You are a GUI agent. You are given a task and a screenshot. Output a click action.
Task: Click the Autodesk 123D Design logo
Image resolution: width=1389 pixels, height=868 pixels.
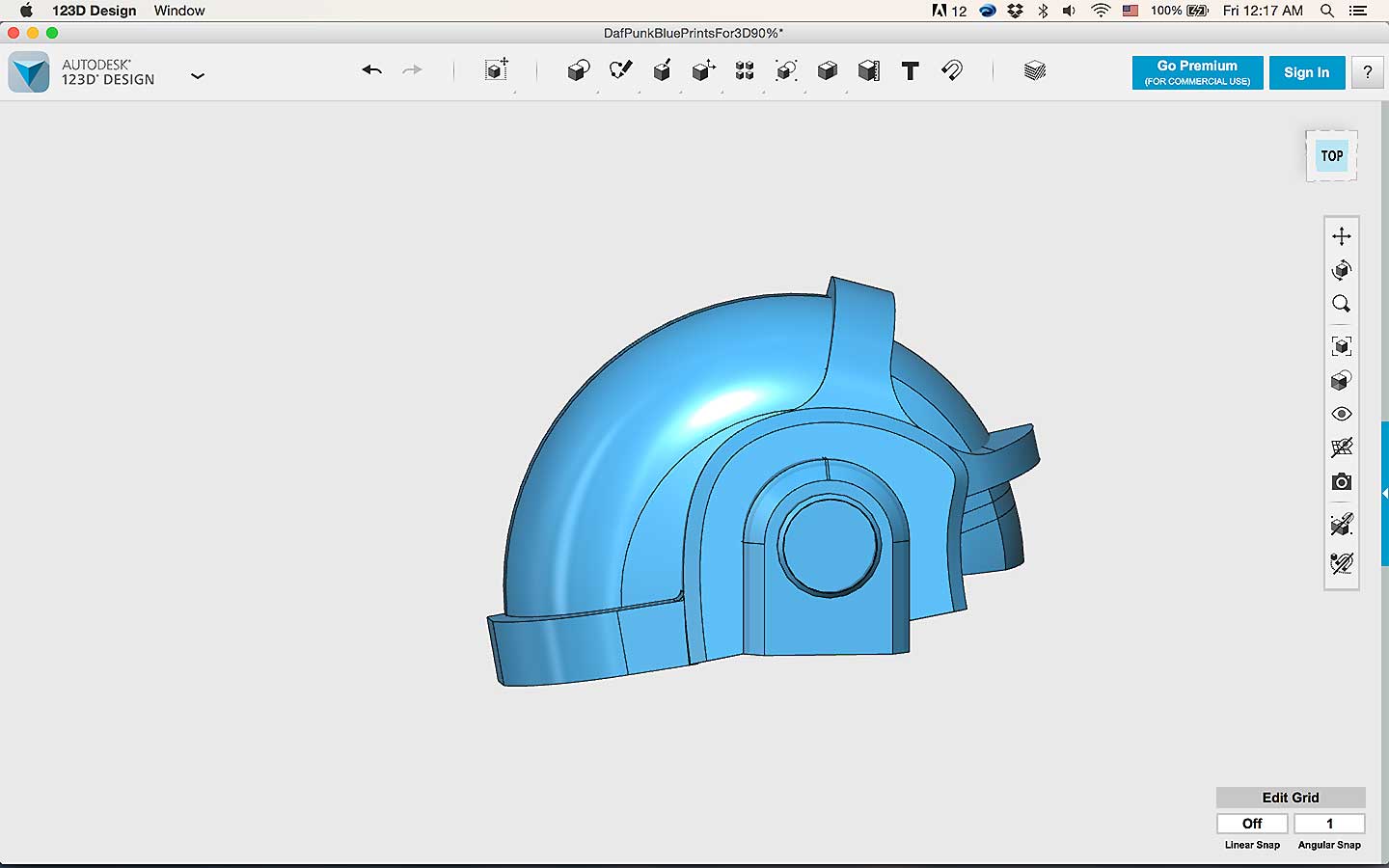29,72
